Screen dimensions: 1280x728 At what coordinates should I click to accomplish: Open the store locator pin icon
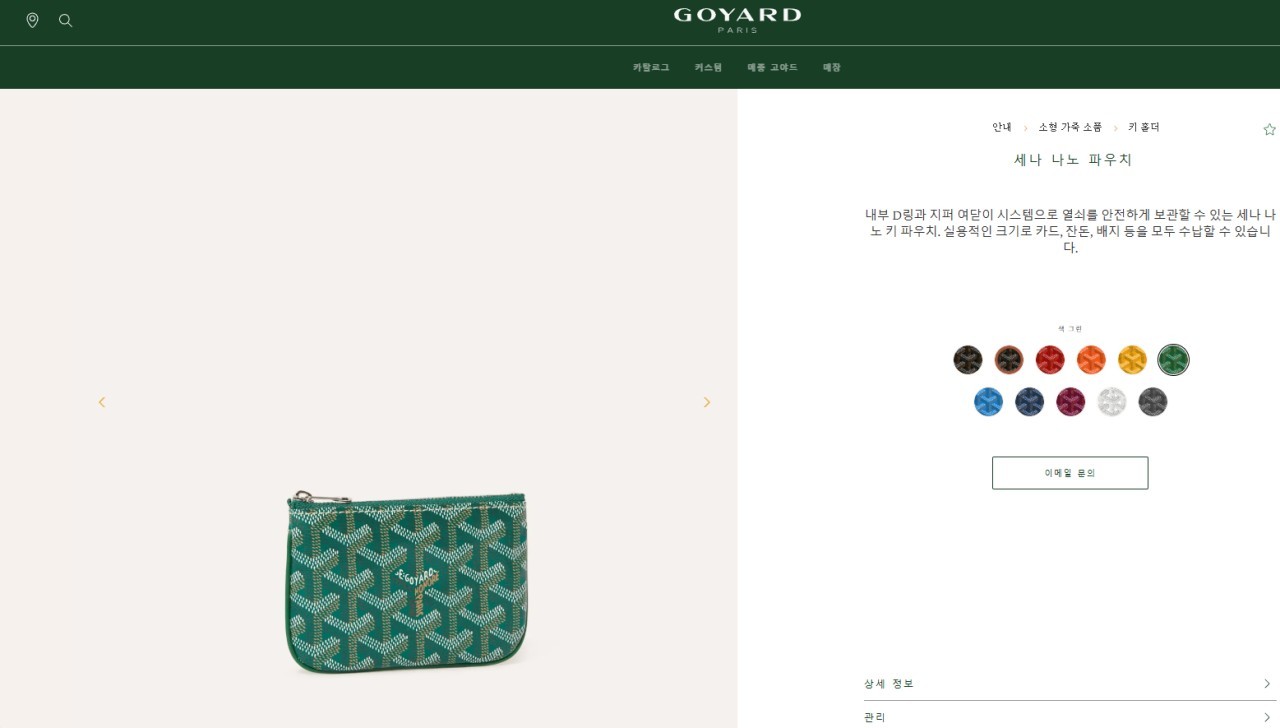[32, 20]
